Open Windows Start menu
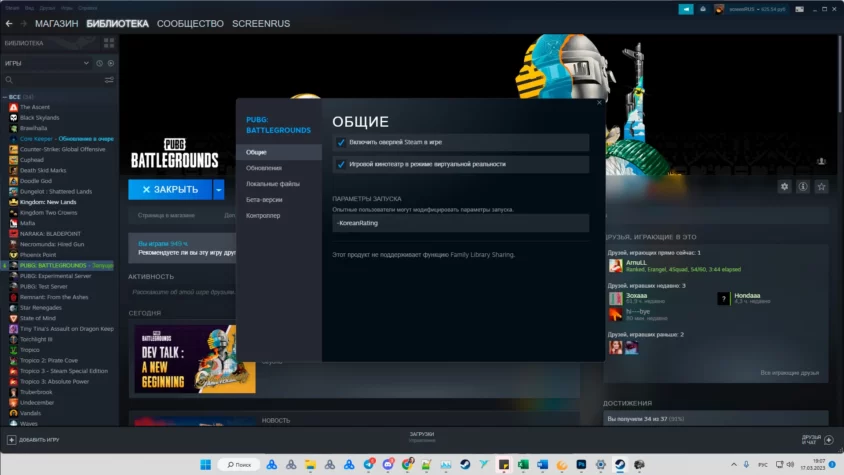 206,465
